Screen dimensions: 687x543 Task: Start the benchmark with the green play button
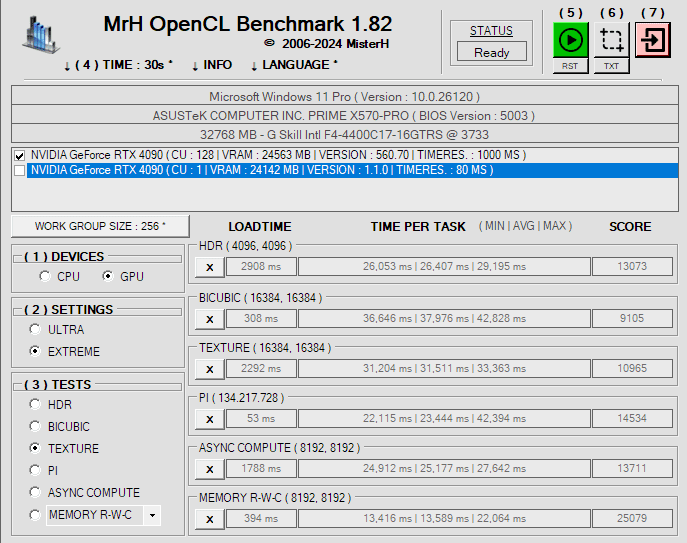tap(570, 40)
